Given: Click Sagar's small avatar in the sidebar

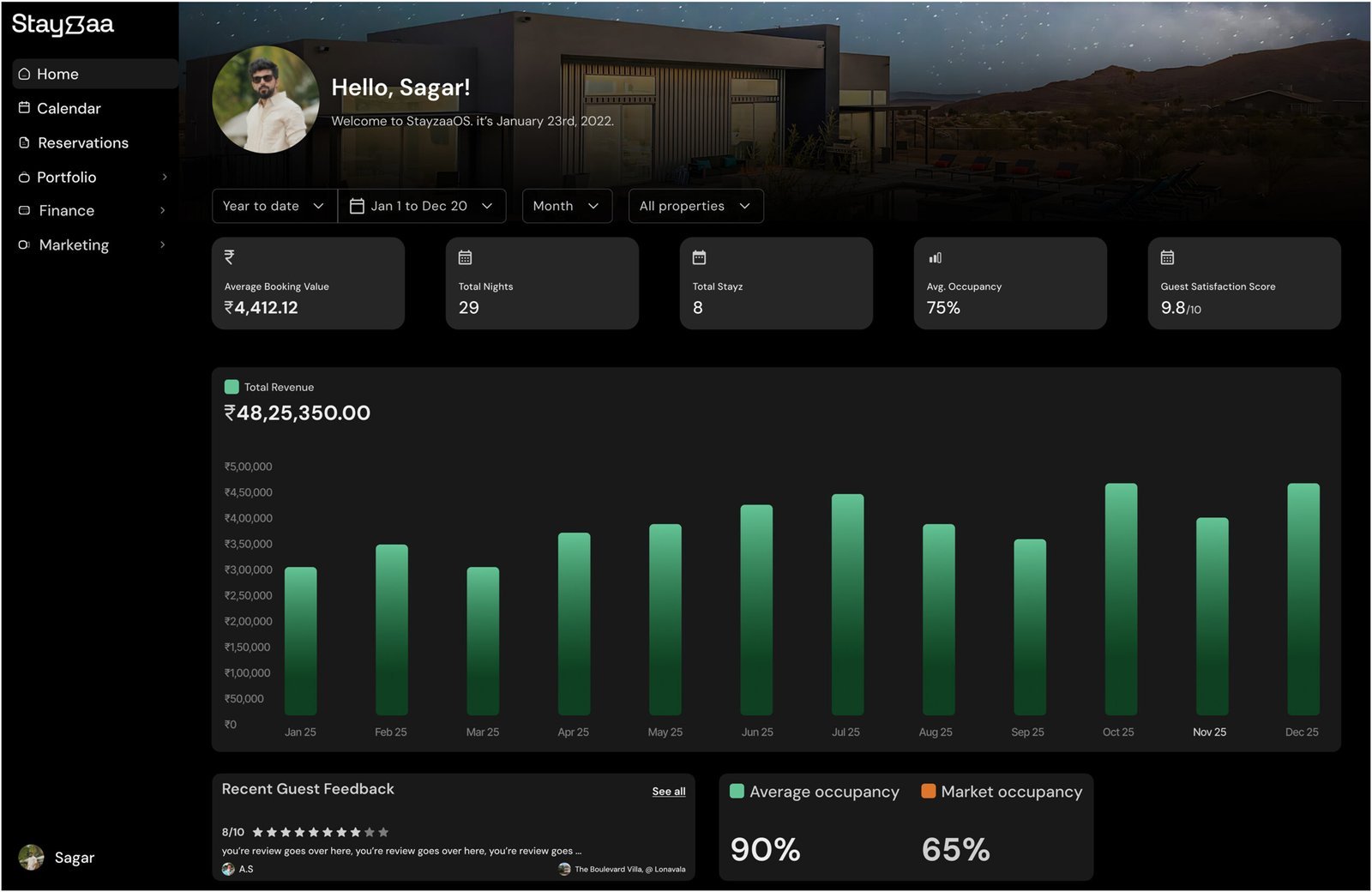Looking at the screenshot, I should tap(32, 857).
